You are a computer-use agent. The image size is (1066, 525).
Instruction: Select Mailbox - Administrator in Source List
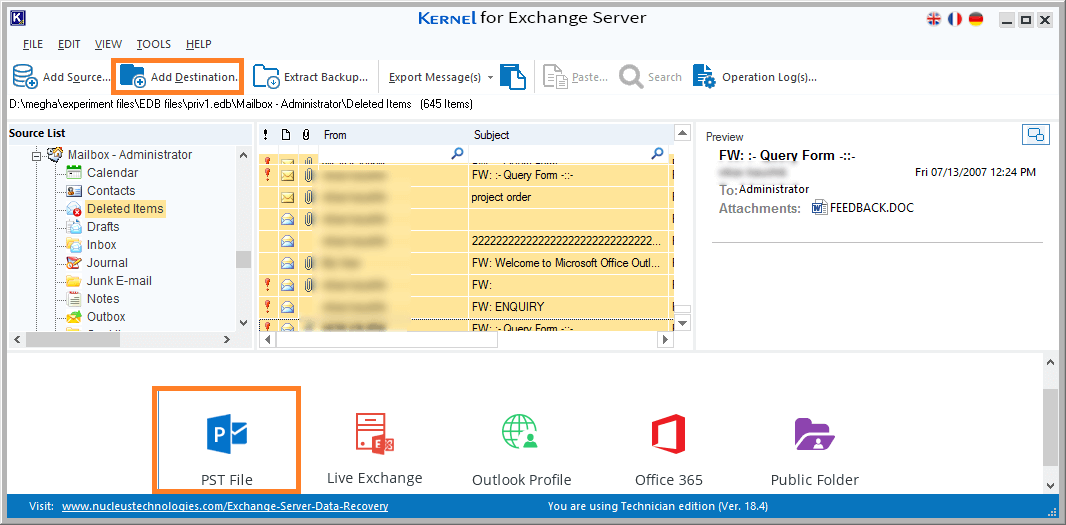[130, 155]
